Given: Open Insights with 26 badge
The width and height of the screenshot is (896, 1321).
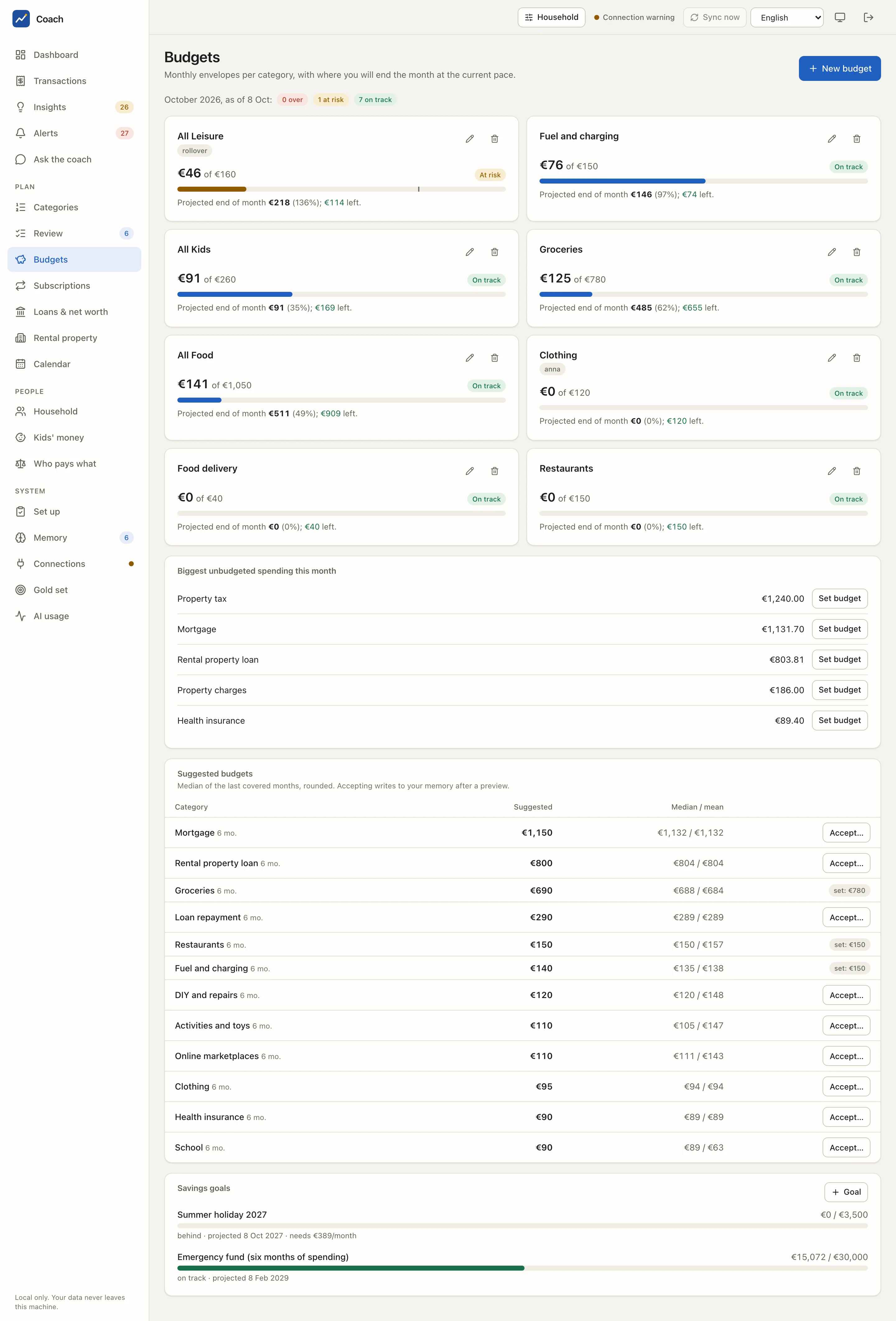Looking at the screenshot, I should 74,107.
